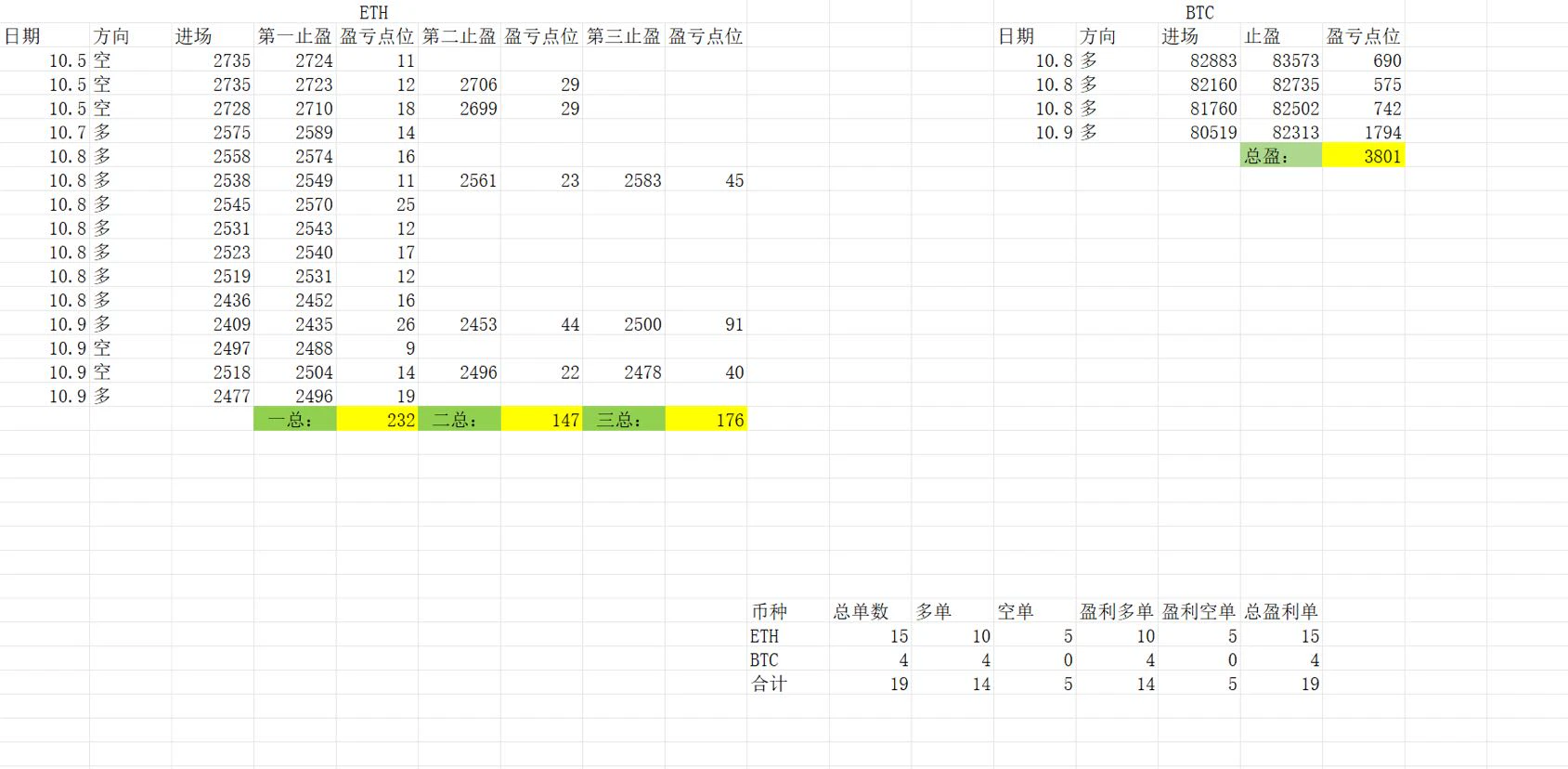Click the 第二止盈 header cell
1568x769 pixels.
click(x=460, y=36)
